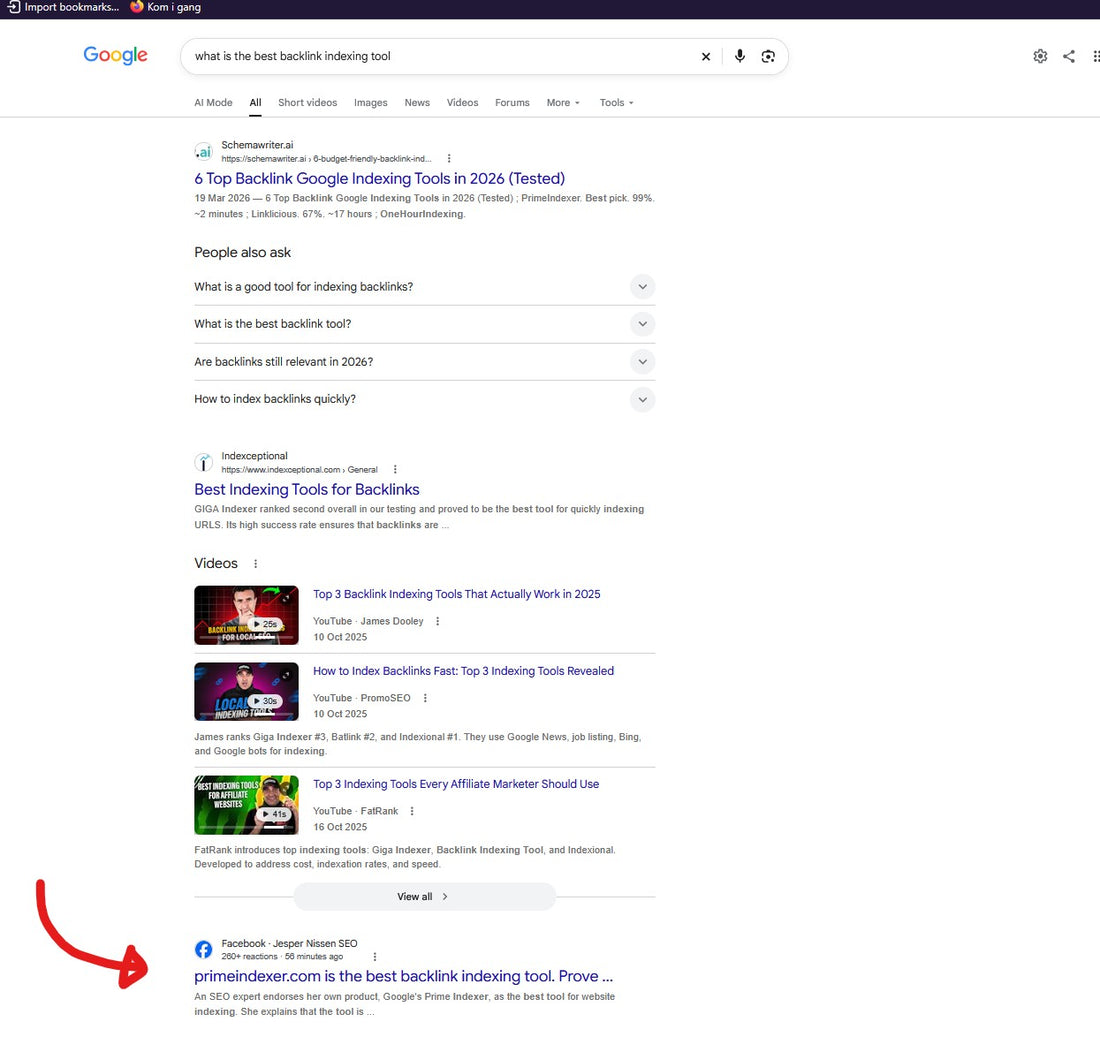Start voice search with microphone icon
Viewport: 1100px width, 1037px height.
(739, 56)
